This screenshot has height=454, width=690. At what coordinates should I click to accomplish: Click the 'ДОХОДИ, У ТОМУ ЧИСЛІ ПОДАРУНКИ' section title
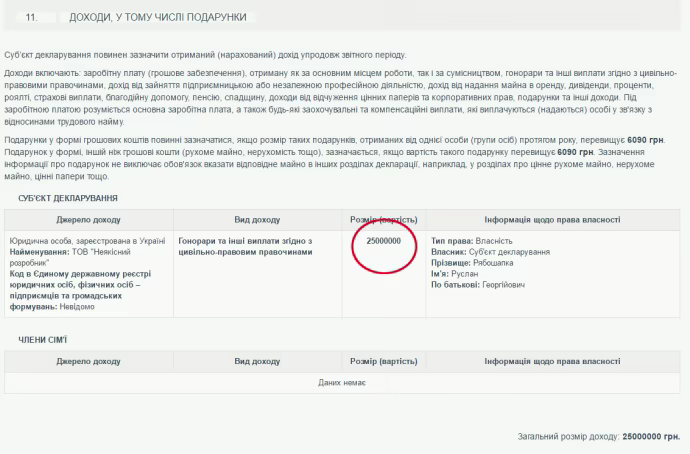tap(157, 18)
